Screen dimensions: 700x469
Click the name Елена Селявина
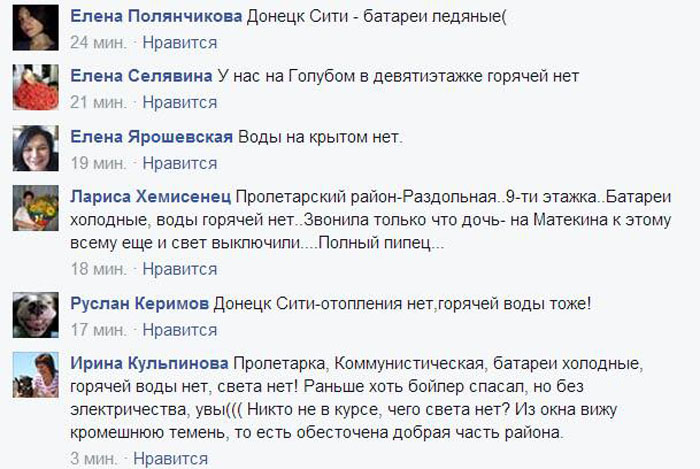[x=141, y=77]
